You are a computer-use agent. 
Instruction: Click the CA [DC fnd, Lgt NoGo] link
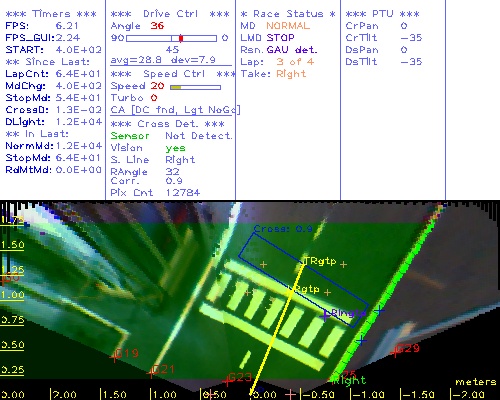(175, 110)
